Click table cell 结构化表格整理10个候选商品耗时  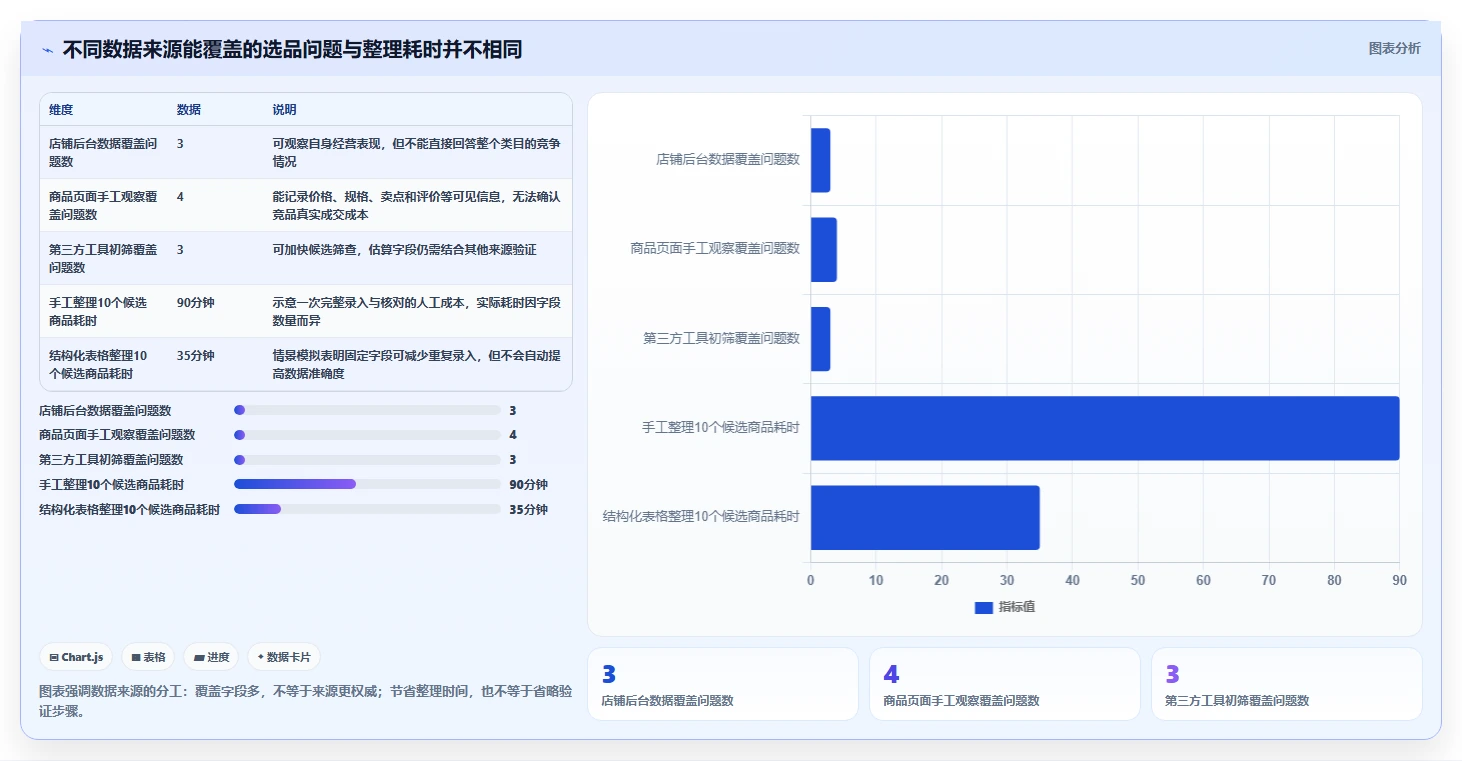98,364
